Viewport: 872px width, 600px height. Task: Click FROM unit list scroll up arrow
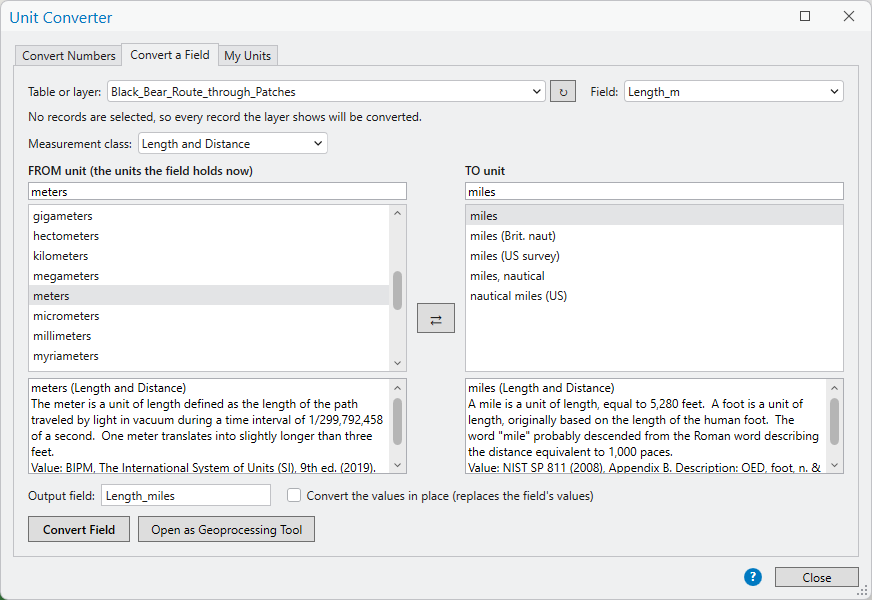point(397,213)
